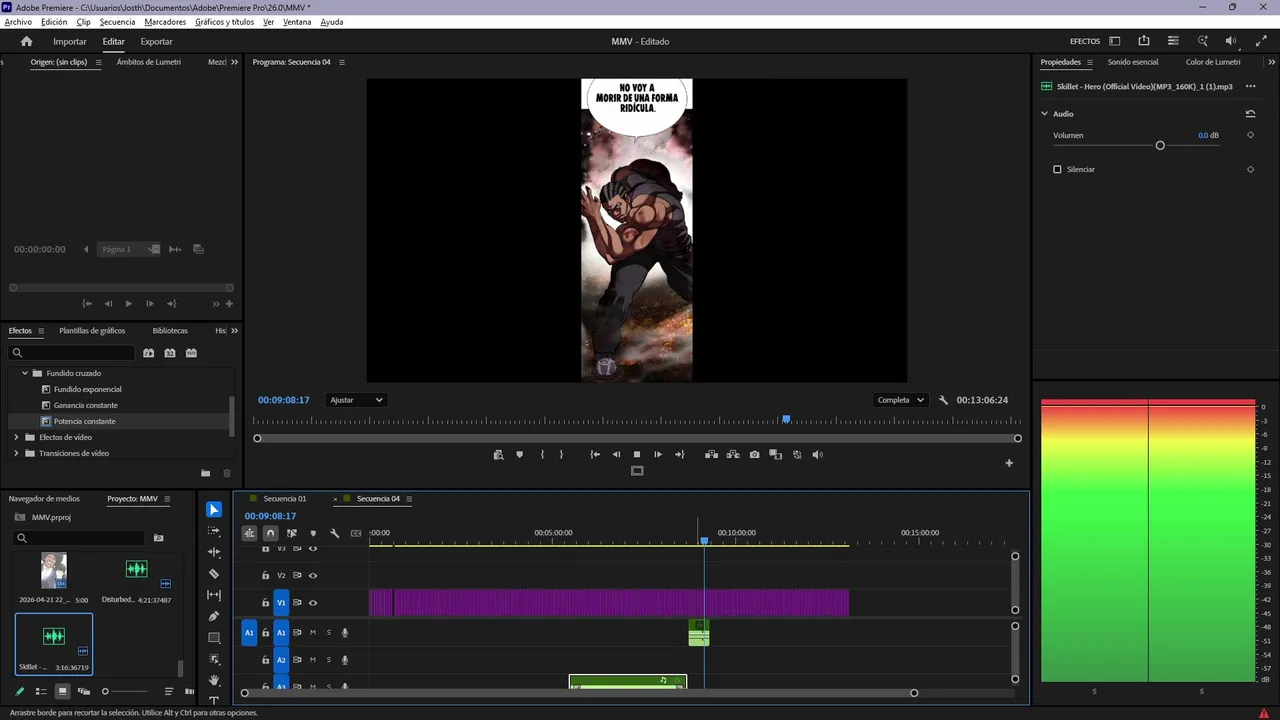This screenshot has width=1280, height=720.
Task: Select the Hand tool
Action: click(214, 680)
